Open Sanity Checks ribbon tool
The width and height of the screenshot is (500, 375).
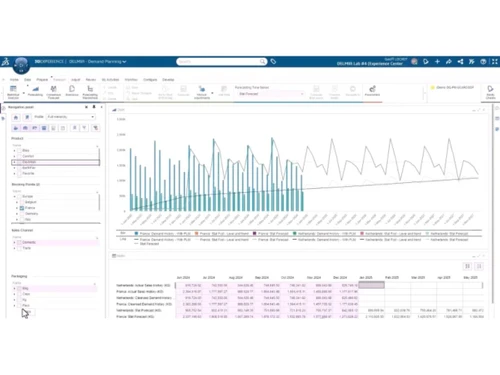point(490,92)
